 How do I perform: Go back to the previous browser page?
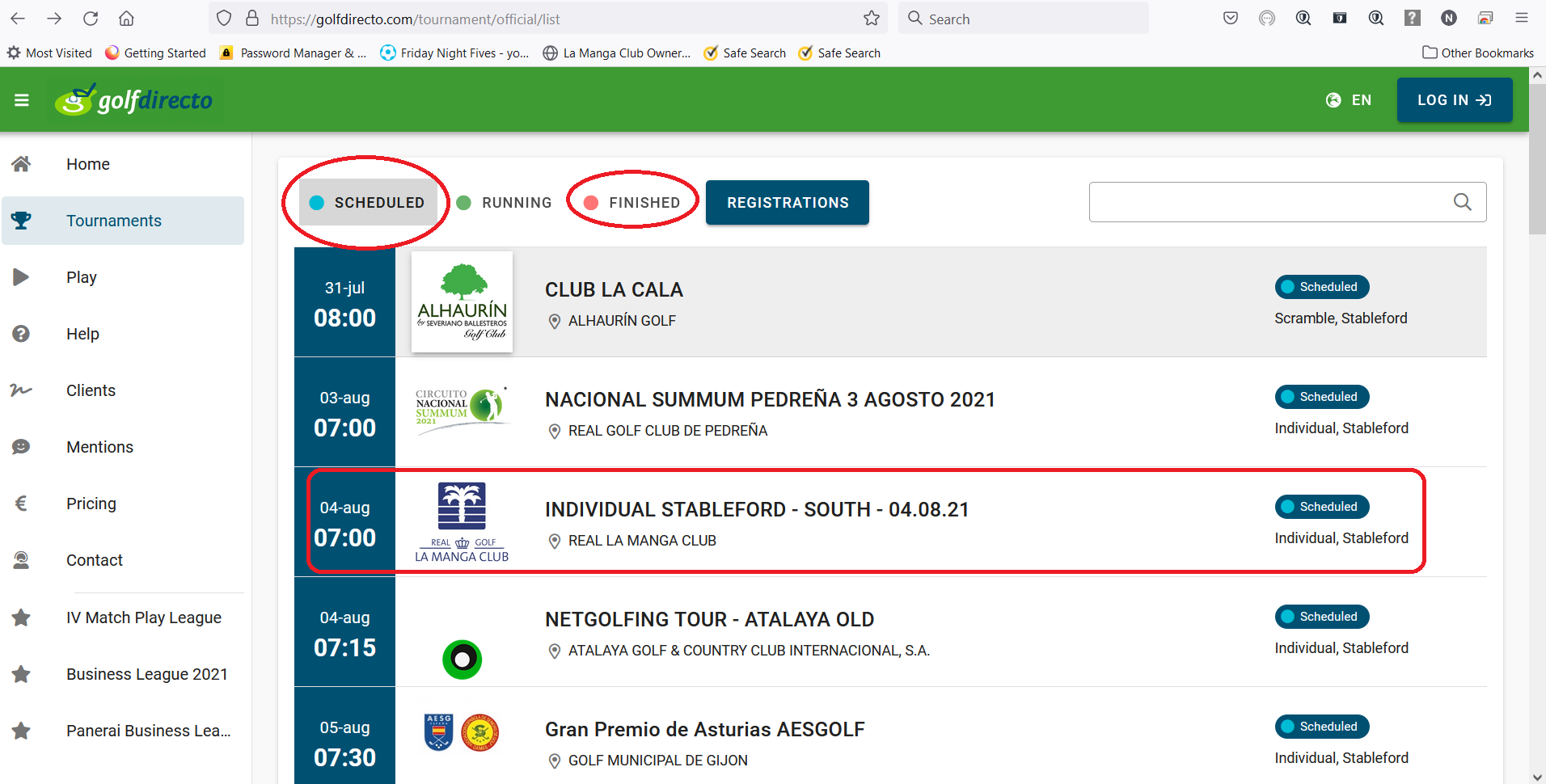18,18
